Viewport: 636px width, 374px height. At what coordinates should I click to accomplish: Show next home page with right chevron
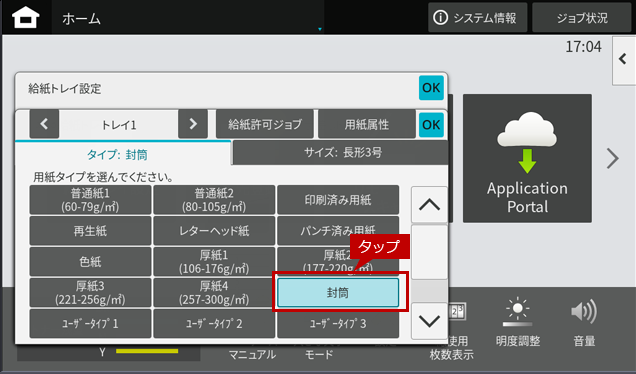612,158
